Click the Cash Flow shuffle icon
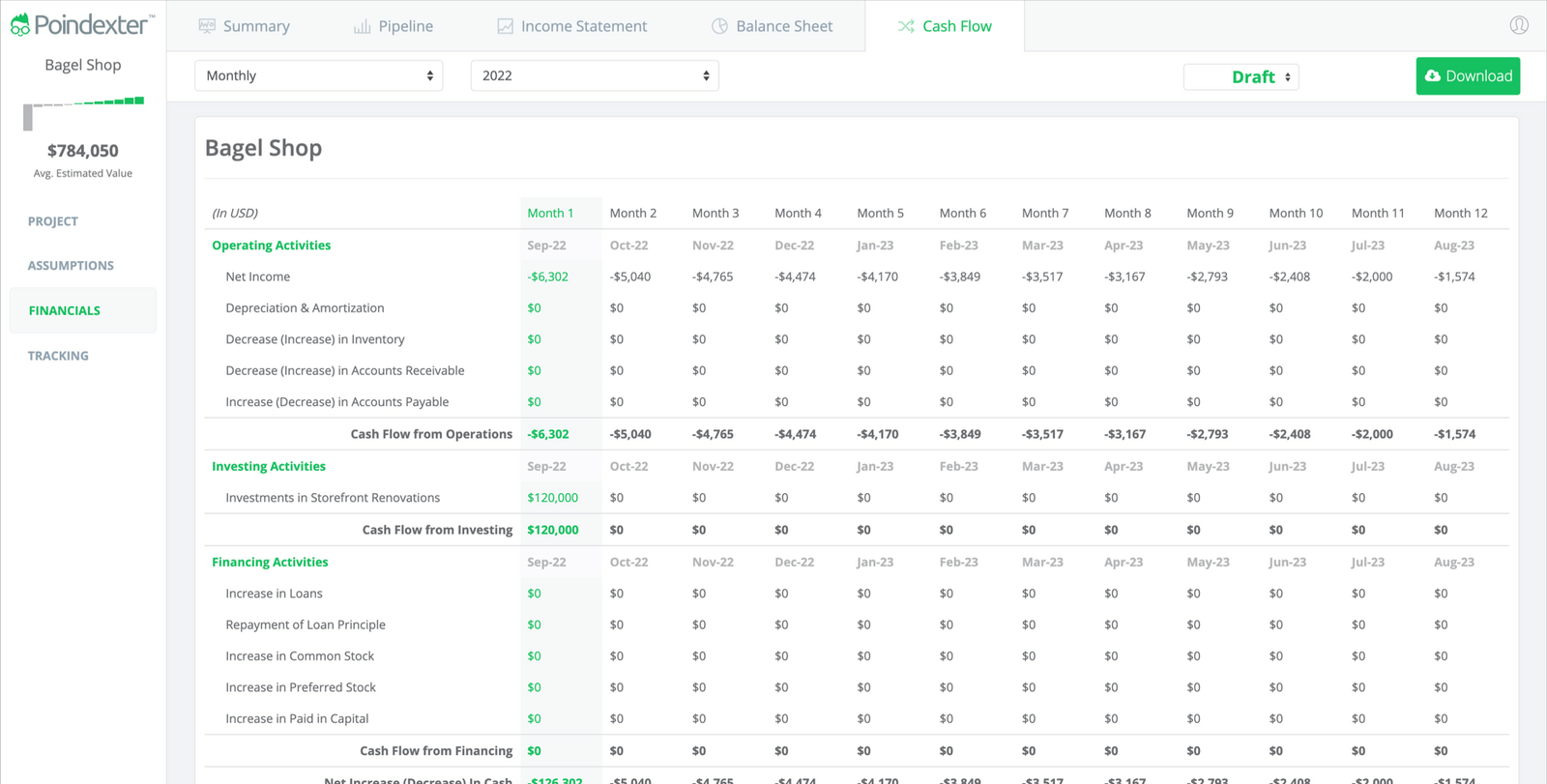 pos(906,26)
